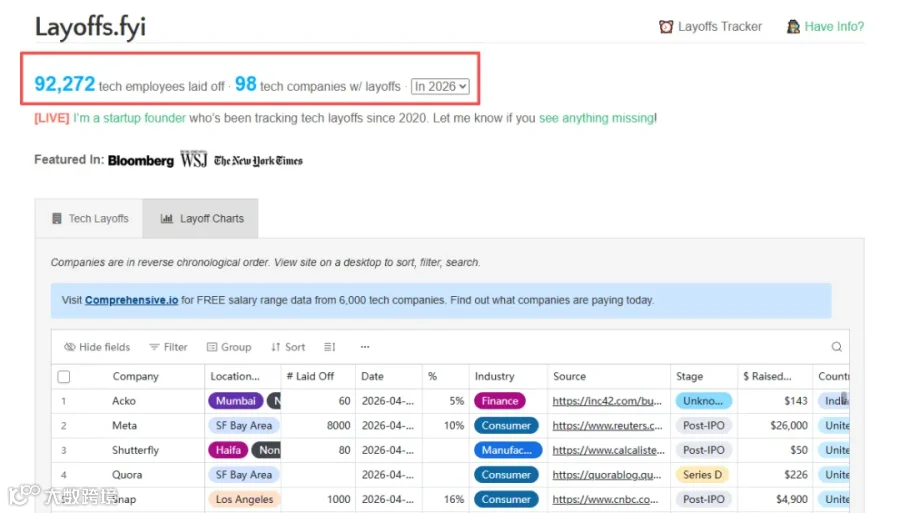Image resolution: width=900 pixels, height=513 pixels.
Task: Open the cnbc source link
Action: click(605, 499)
